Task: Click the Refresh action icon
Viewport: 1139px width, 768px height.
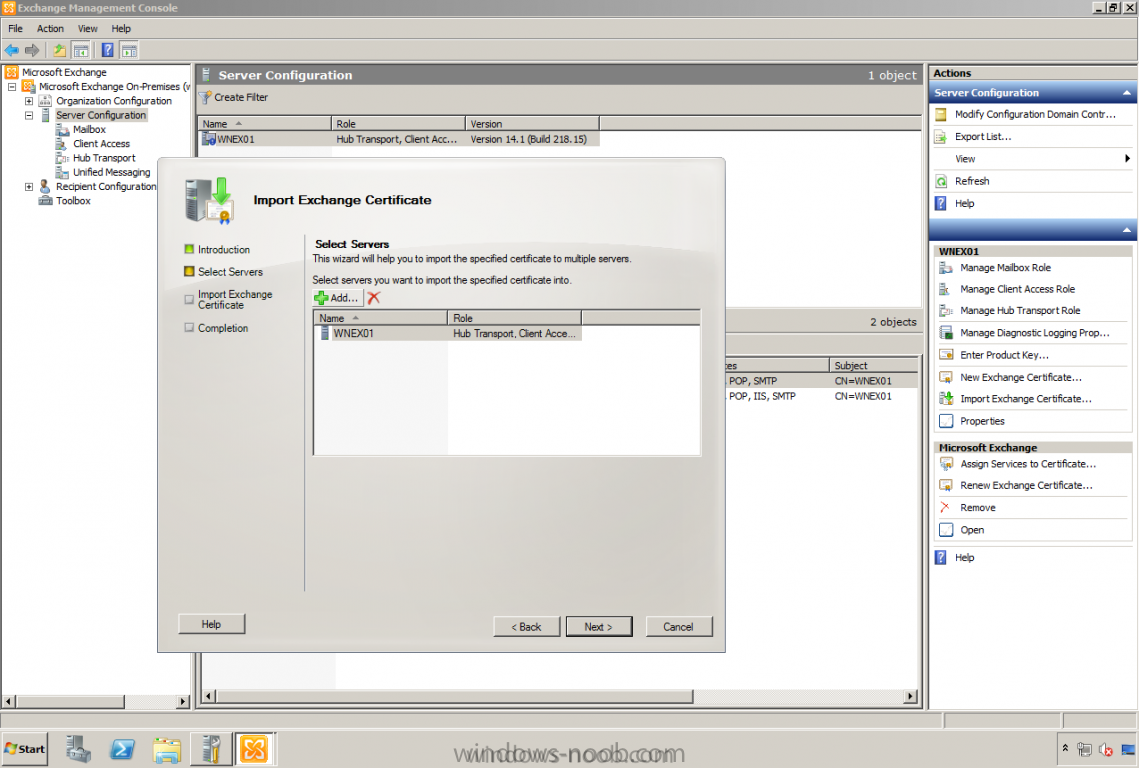Action: 941,182
